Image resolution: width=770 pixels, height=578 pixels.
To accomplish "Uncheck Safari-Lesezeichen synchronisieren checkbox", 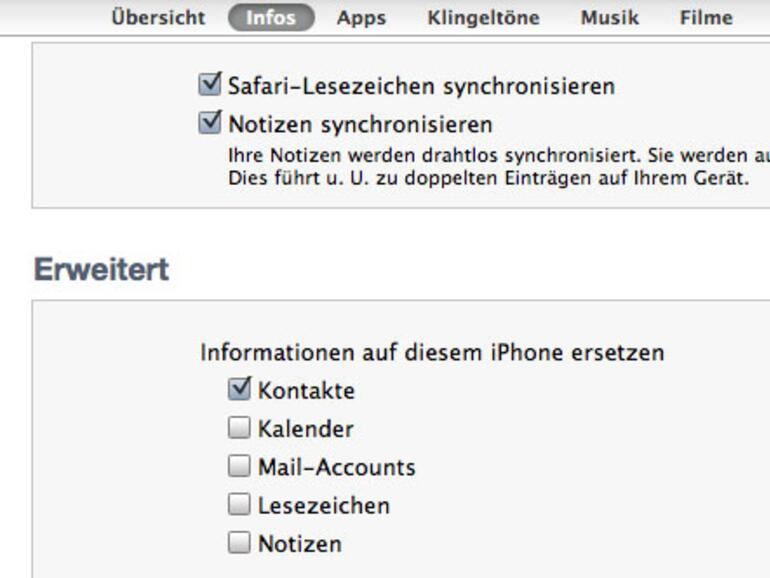I will click(x=210, y=85).
